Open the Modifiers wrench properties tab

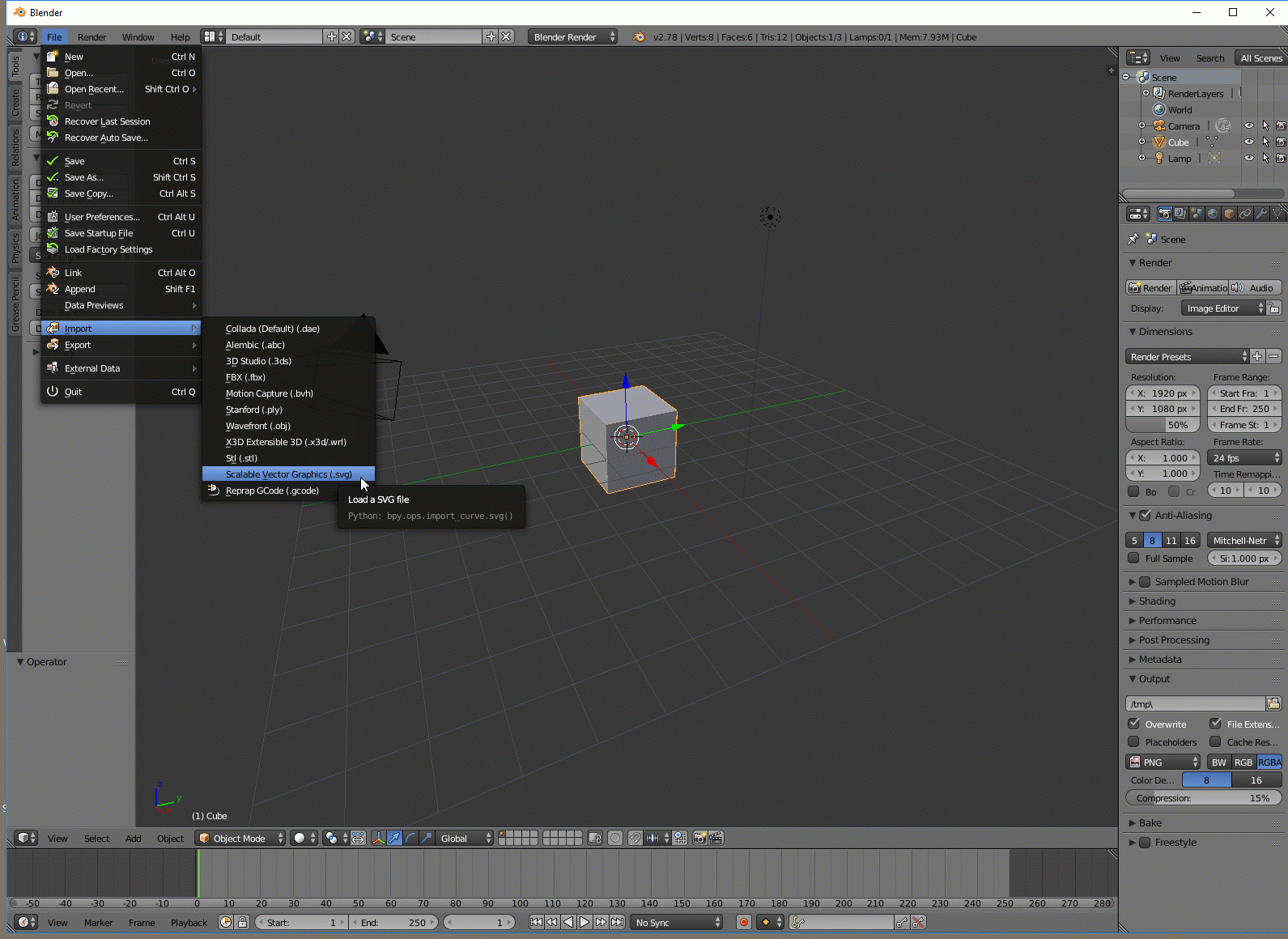pyautogui.click(x=1261, y=214)
